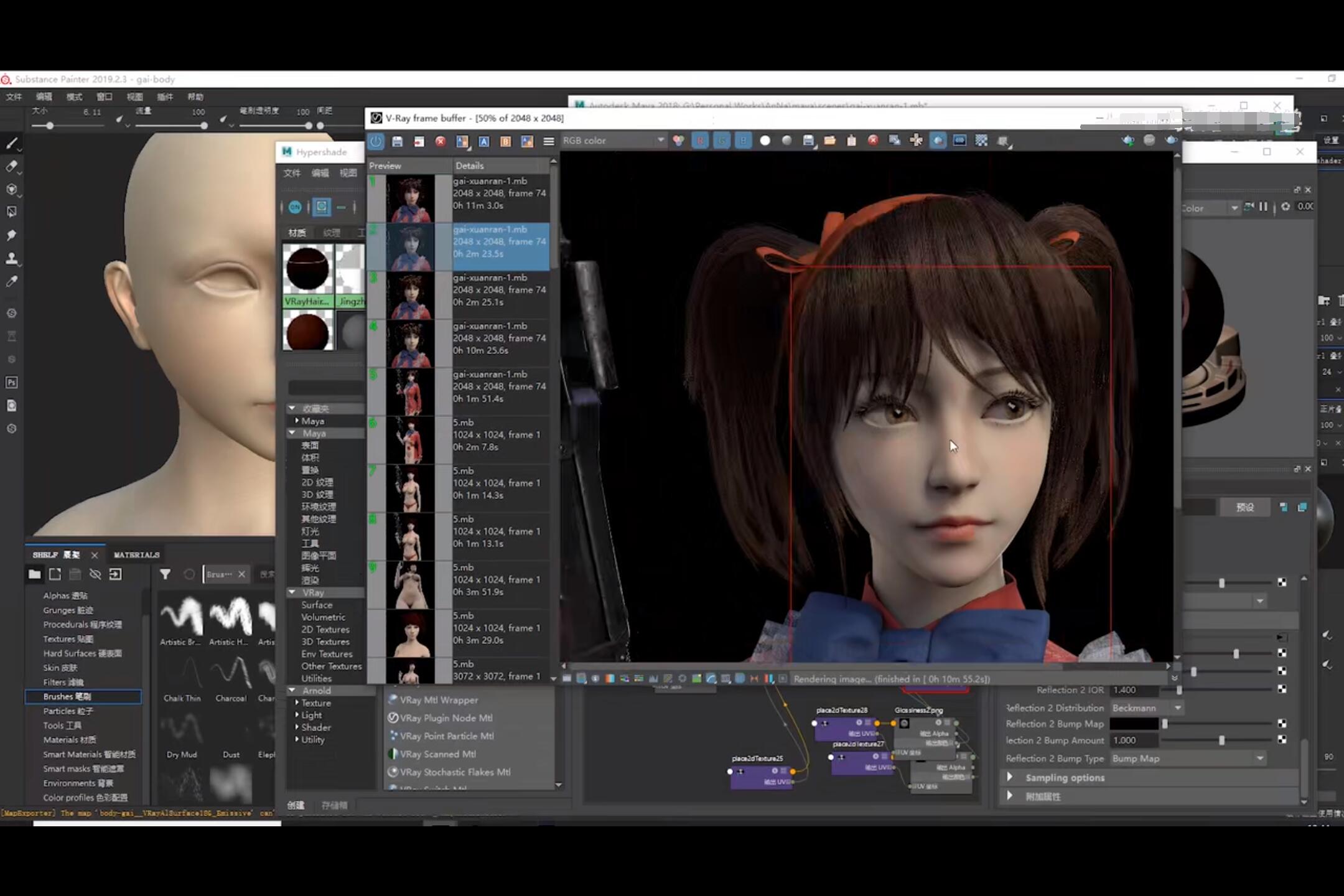Image resolution: width=1344 pixels, height=896 pixels.
Task: Click VRay Mtl Wrapper entry
Action: [439, 700]
